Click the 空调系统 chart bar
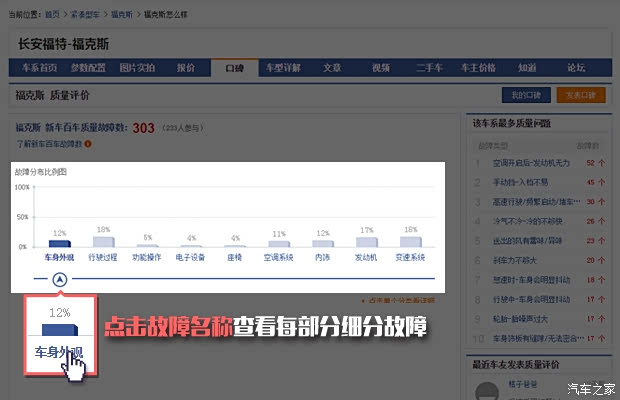This screenshot has height=400, width=620. click(279, 244)
